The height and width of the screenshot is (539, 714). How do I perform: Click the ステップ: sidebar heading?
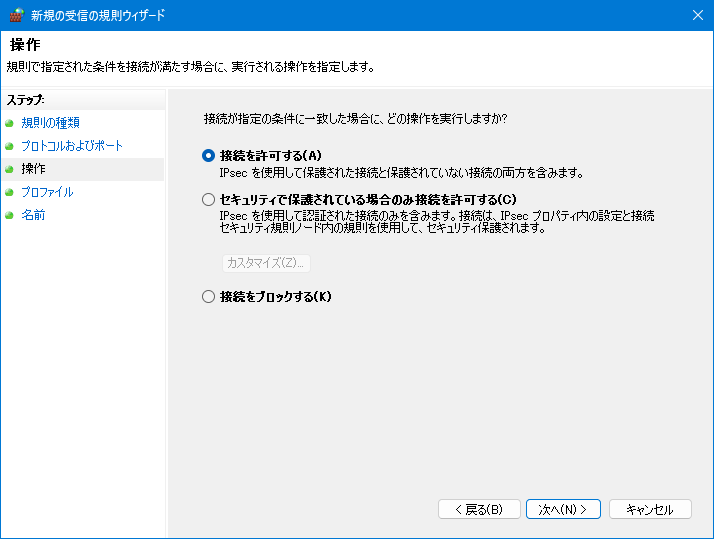pos(25,100)
